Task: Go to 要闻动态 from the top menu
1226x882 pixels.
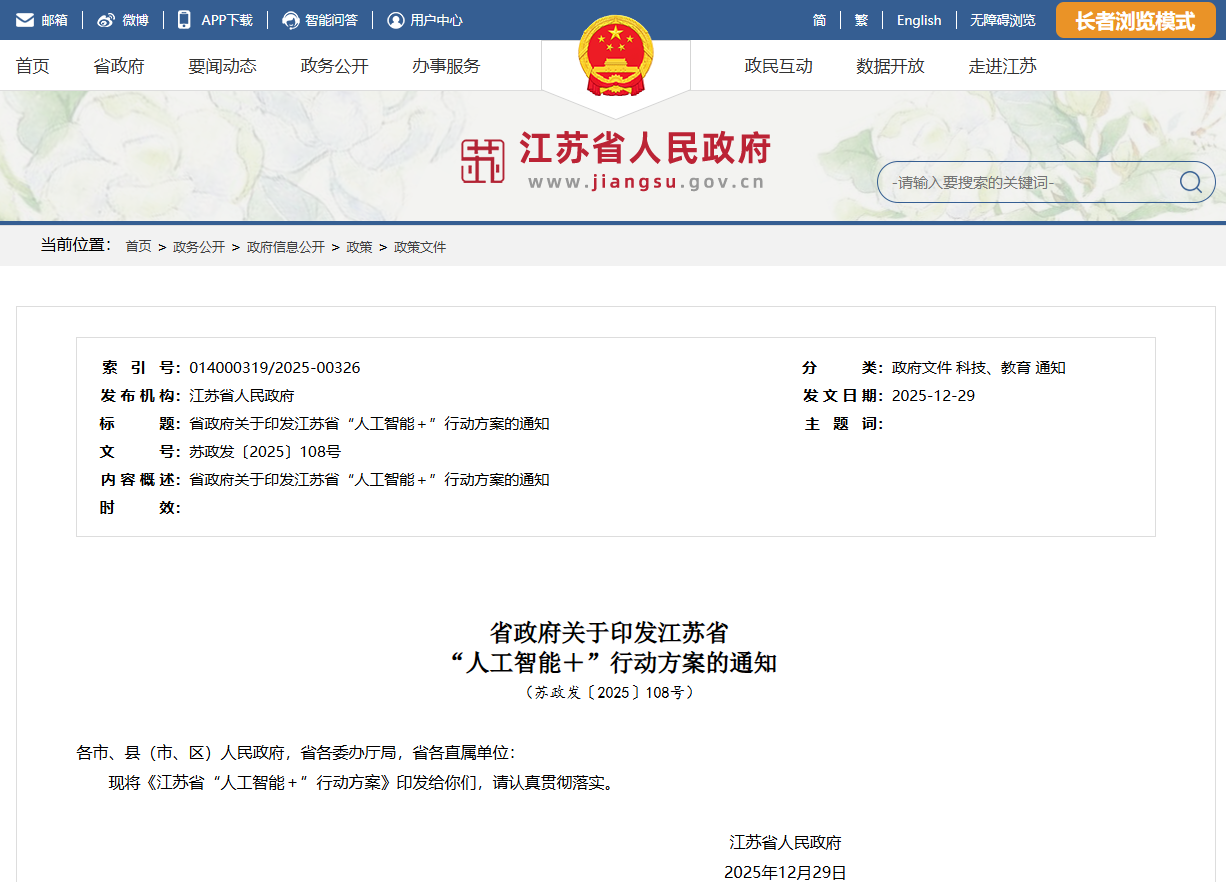Action: 221,66
